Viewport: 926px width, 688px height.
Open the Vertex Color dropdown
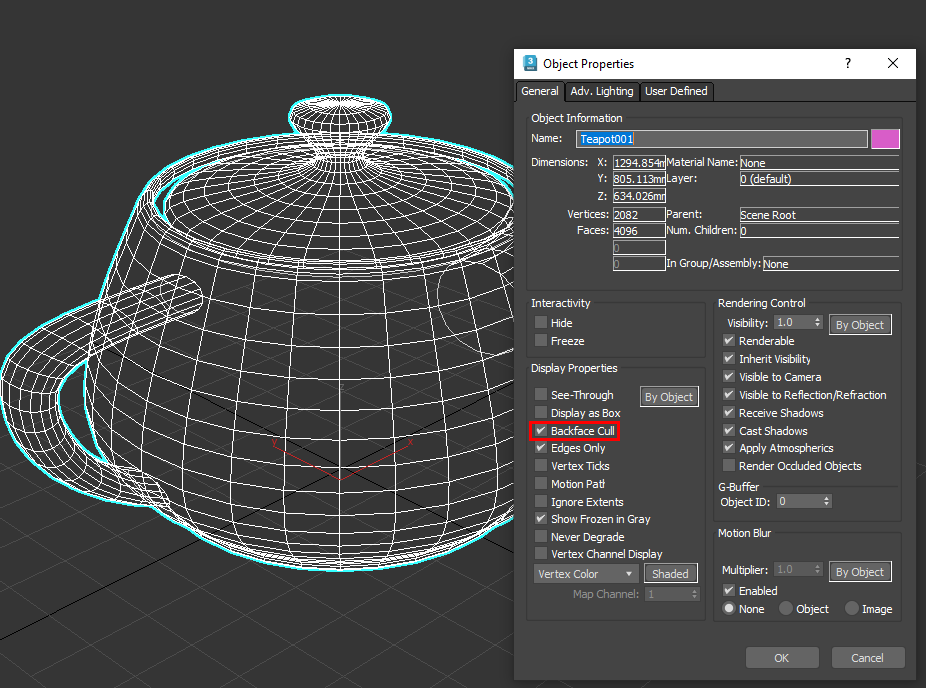click(x=586, y=573)
